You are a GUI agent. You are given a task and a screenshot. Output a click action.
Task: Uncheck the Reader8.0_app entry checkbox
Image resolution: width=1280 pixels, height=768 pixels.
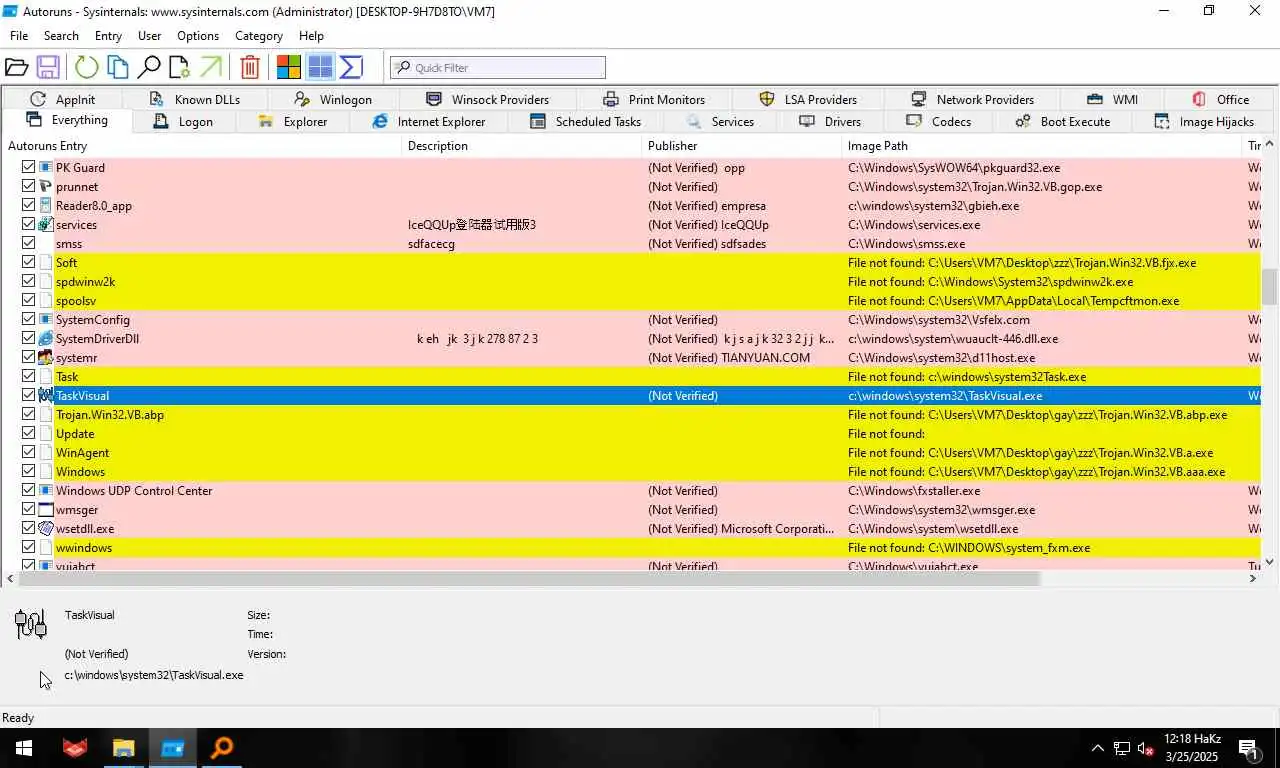tap(28, 205)
